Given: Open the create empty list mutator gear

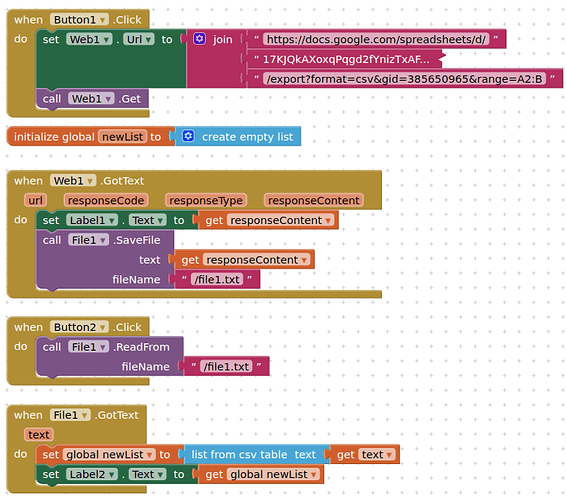Looking at the screenshot, I should tap(188, 136).
